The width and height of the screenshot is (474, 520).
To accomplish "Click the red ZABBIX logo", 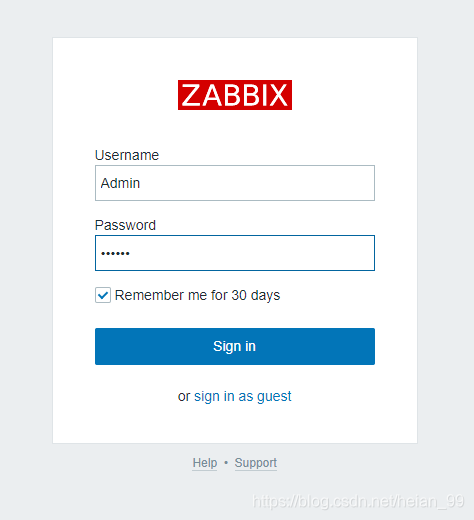I will pos(235,95).
